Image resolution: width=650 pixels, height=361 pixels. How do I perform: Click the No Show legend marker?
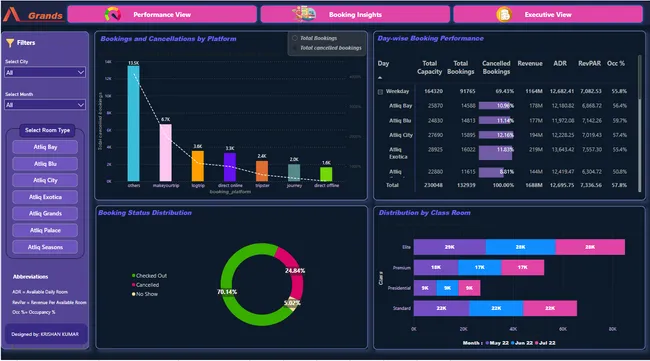tap(133, 294)
